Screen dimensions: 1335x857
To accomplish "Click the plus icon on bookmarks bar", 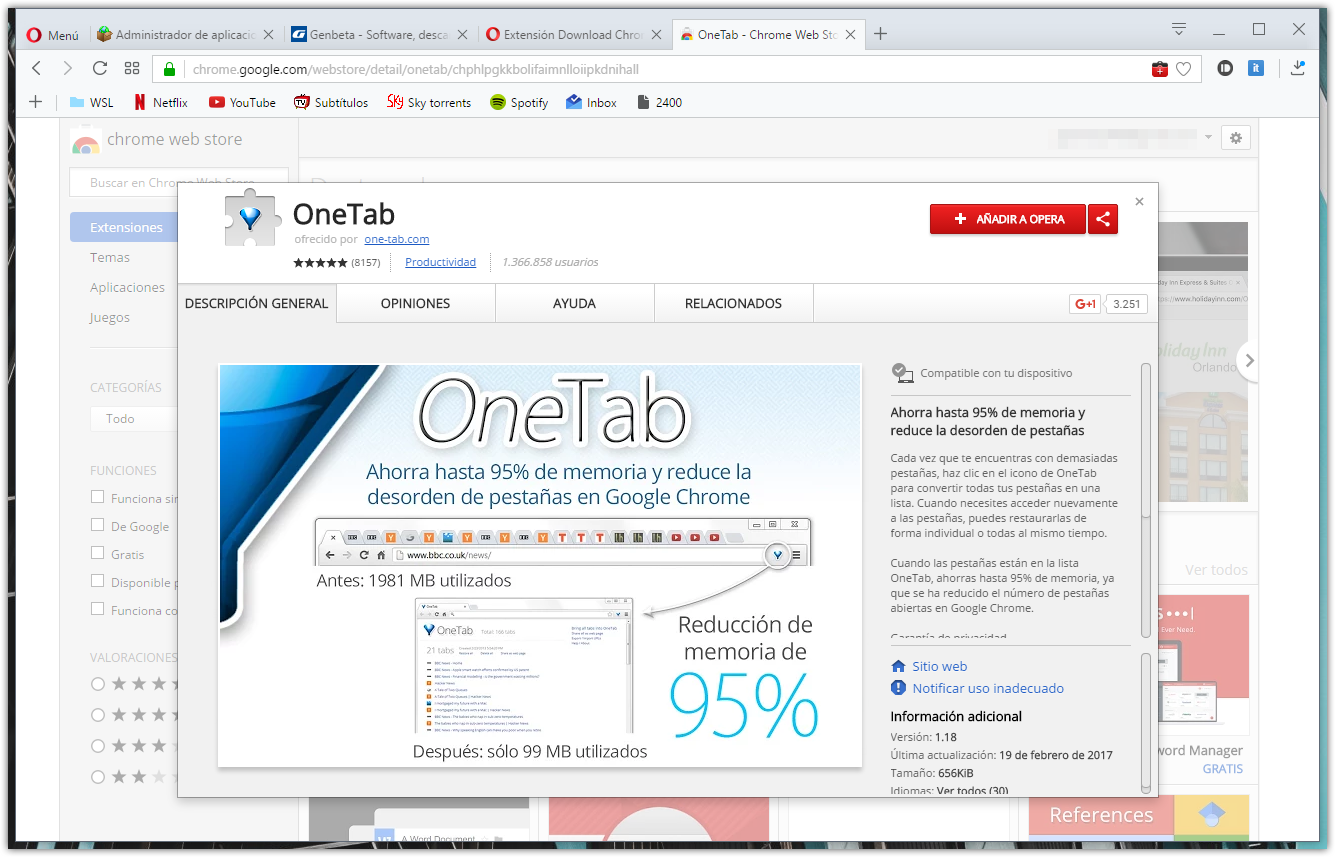I will coord(36,102).
